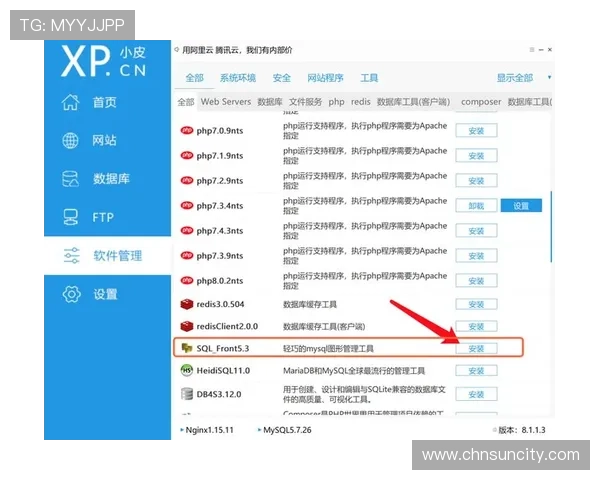Screen dimensions: 600x480
Task: Click the redis3.0.504 cube icon
Action: coord(187,304)
